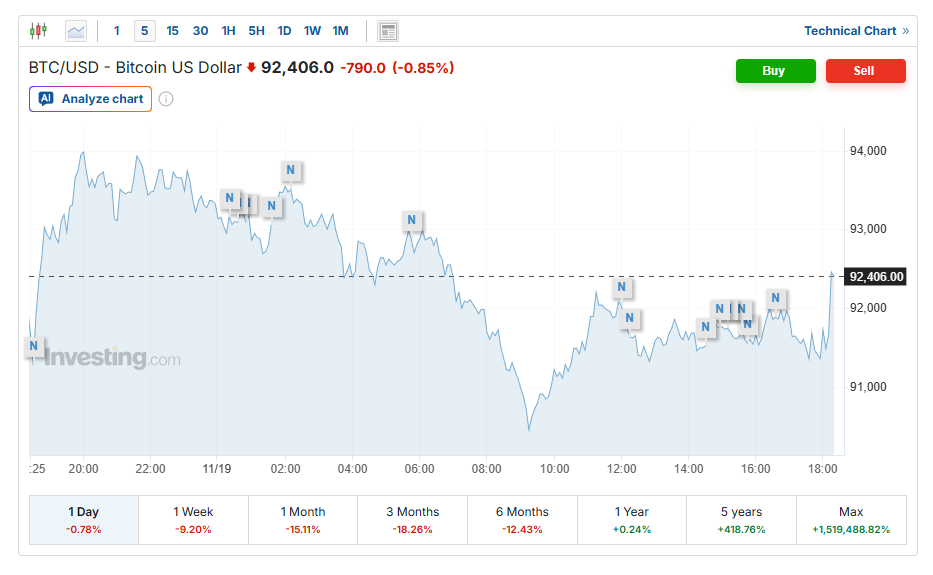
Task: Select the 15 minute interval
Action: (172, 31)
